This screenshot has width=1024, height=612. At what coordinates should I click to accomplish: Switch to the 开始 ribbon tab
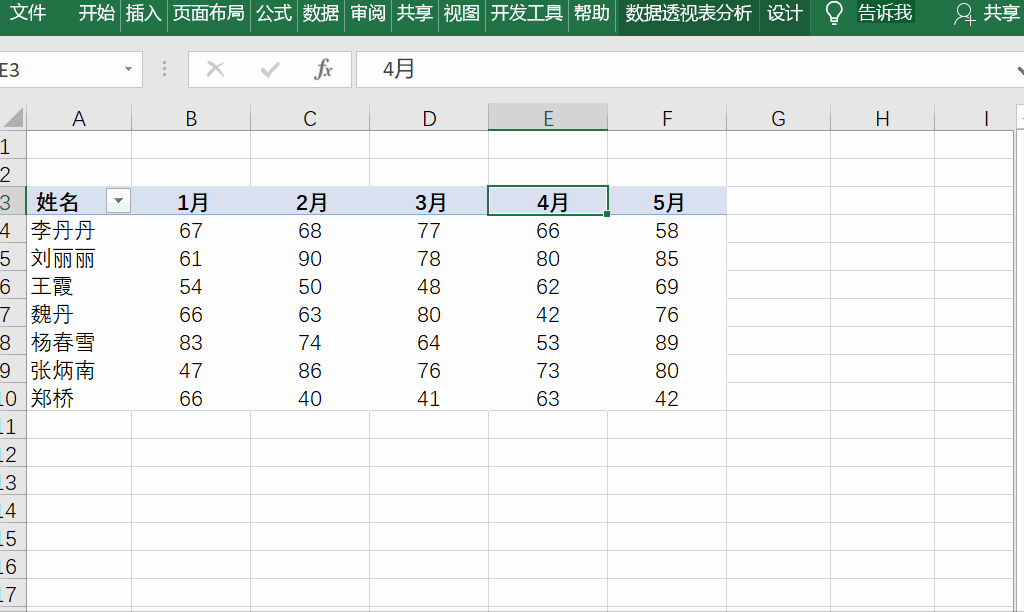(x=97, y=12)
